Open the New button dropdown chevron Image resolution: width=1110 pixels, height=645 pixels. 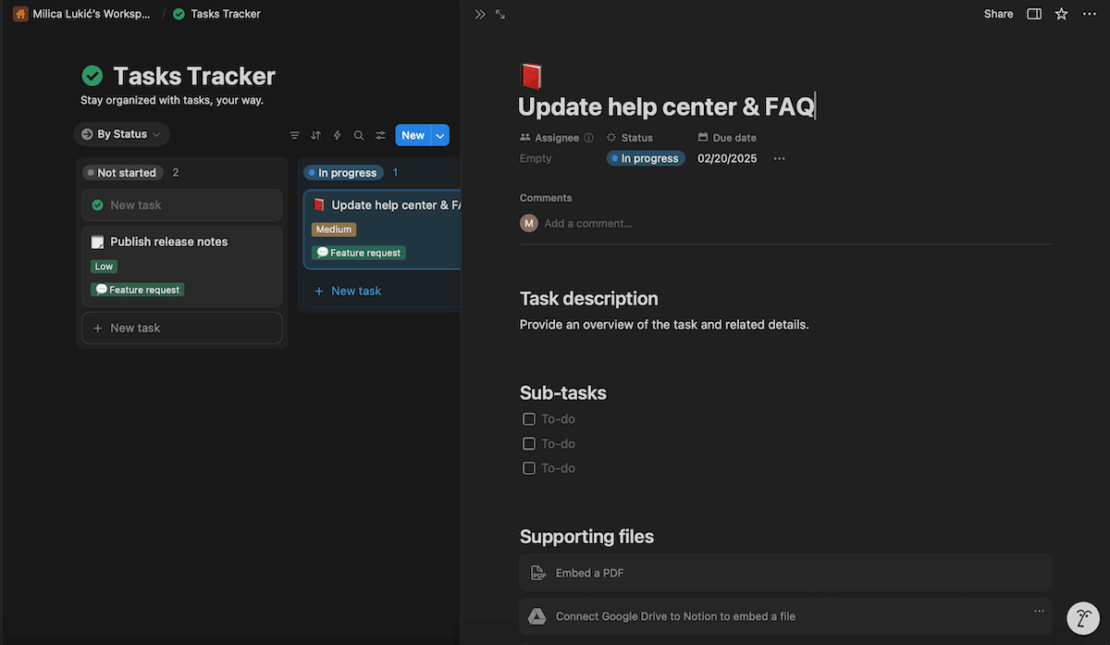[x=440, y=134]
